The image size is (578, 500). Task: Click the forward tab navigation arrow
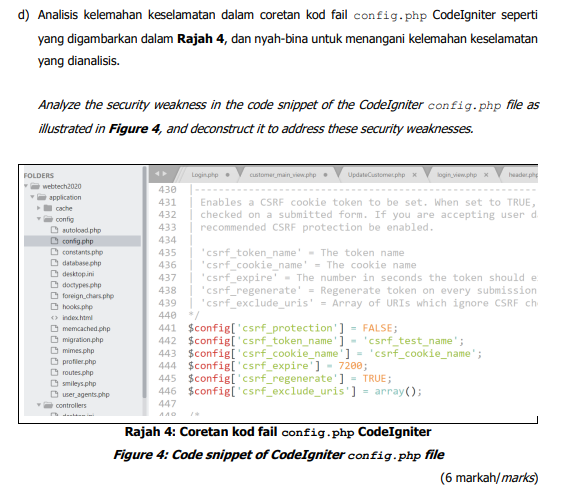coord(165,174)
